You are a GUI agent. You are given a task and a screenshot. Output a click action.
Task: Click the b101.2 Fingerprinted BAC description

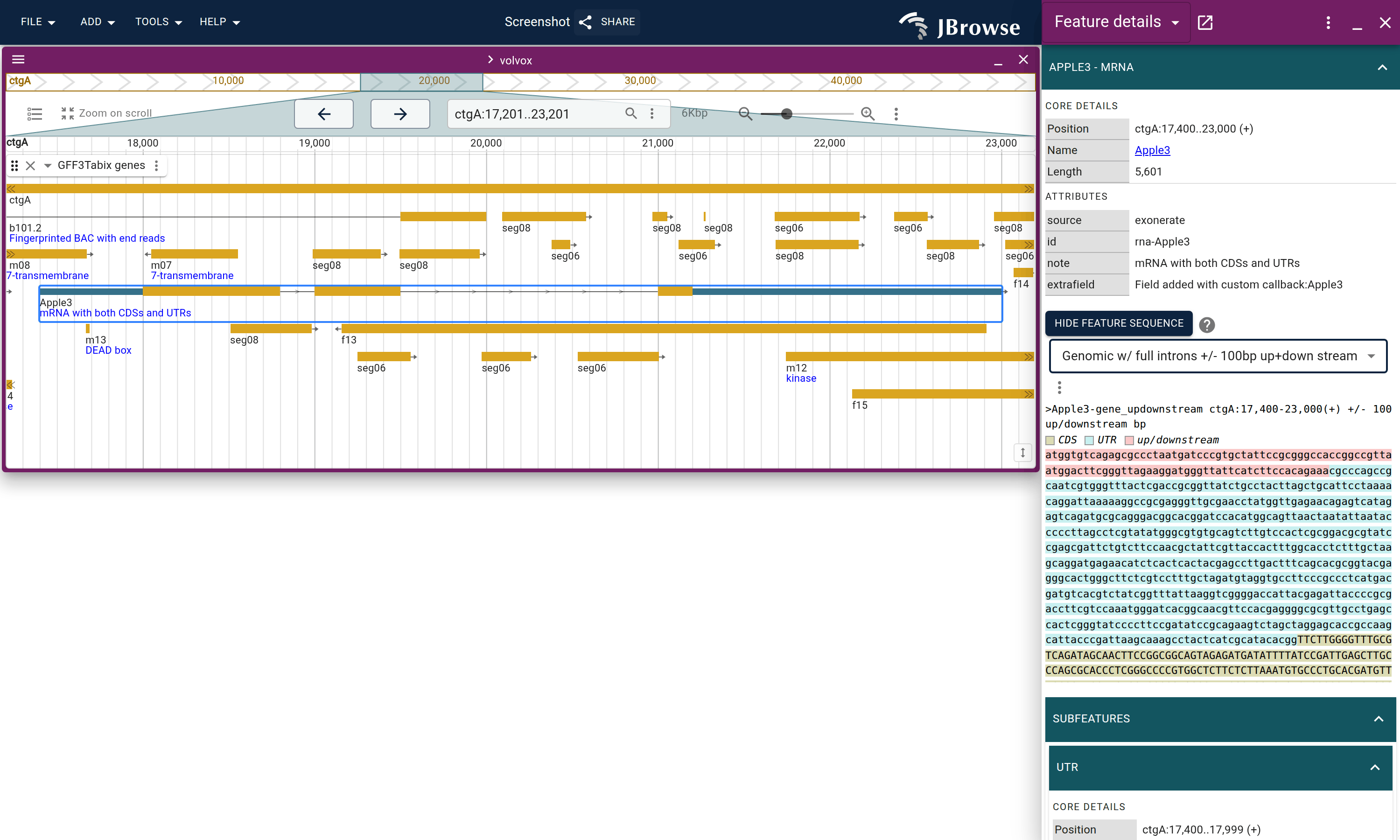click(x=87, y=238)
